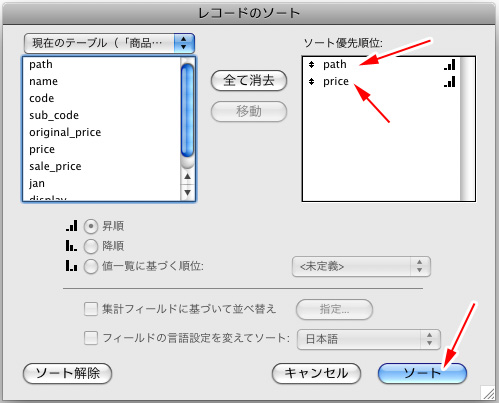
Task: Click the reorder handle beside path
Action: click(x=311, y=64)
